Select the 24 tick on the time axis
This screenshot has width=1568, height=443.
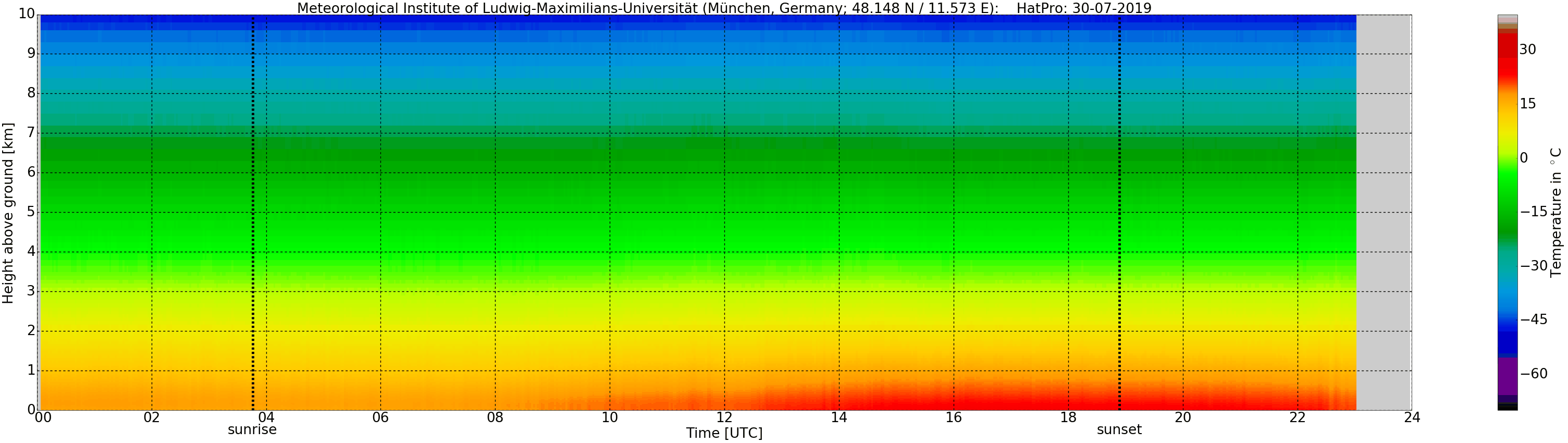point(1412,417)
